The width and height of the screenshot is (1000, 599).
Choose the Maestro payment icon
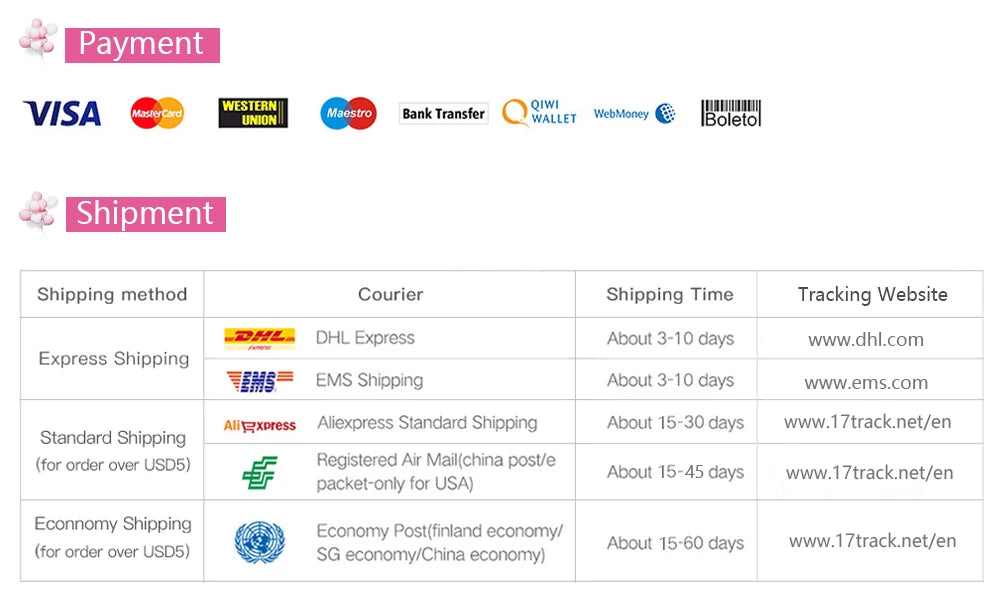coord(348,113)
